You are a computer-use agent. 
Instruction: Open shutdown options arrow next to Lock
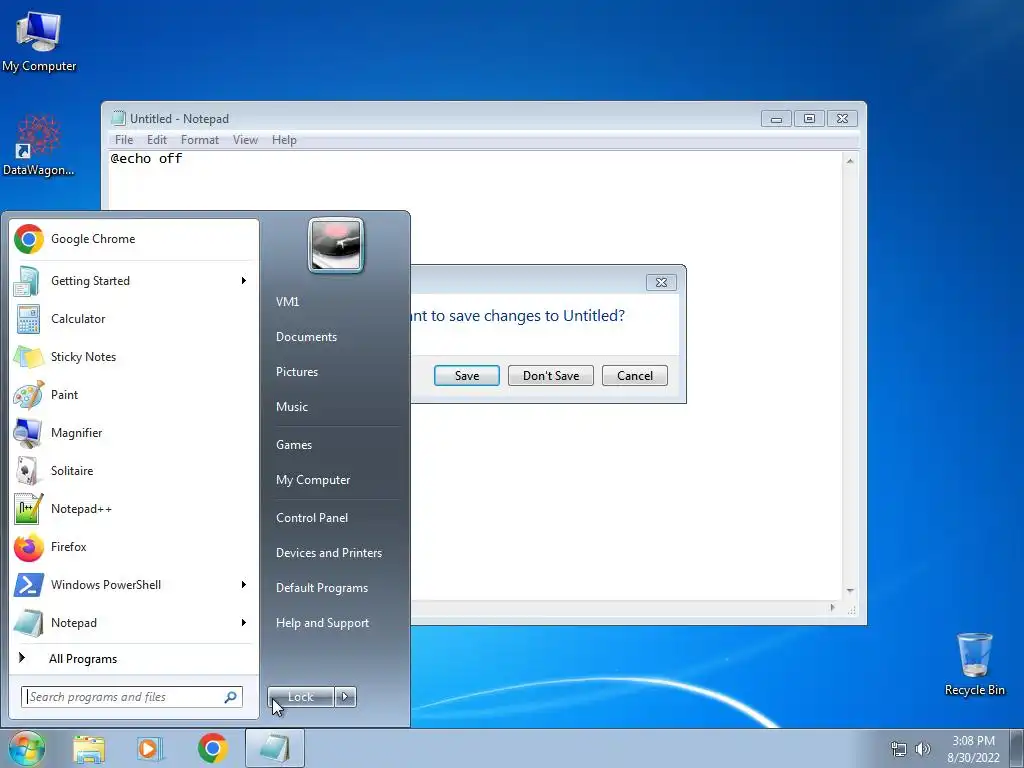[345, 697]
